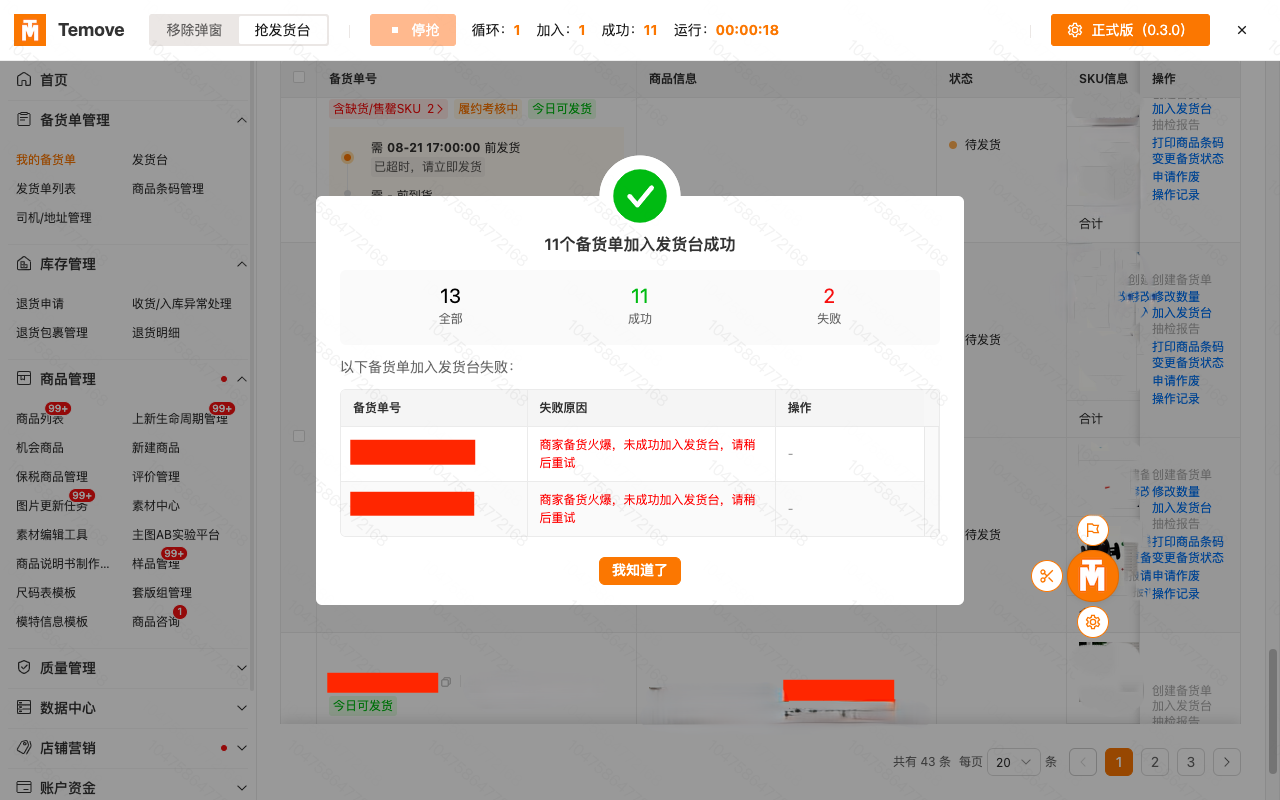1280x800 pixels.
Task: Click the green success checkmark in the dialog
Action: pos(639,197)
